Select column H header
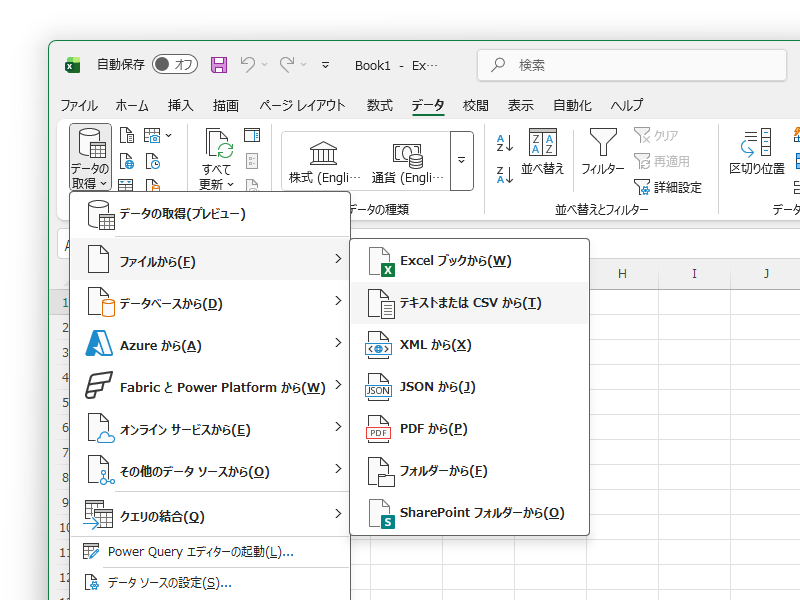 click(x=622, y=274)
